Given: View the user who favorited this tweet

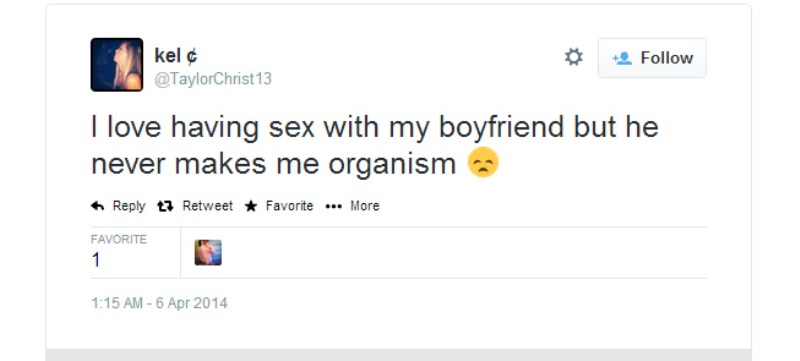Looking at the screenshot, I should [x=208, y=252].
